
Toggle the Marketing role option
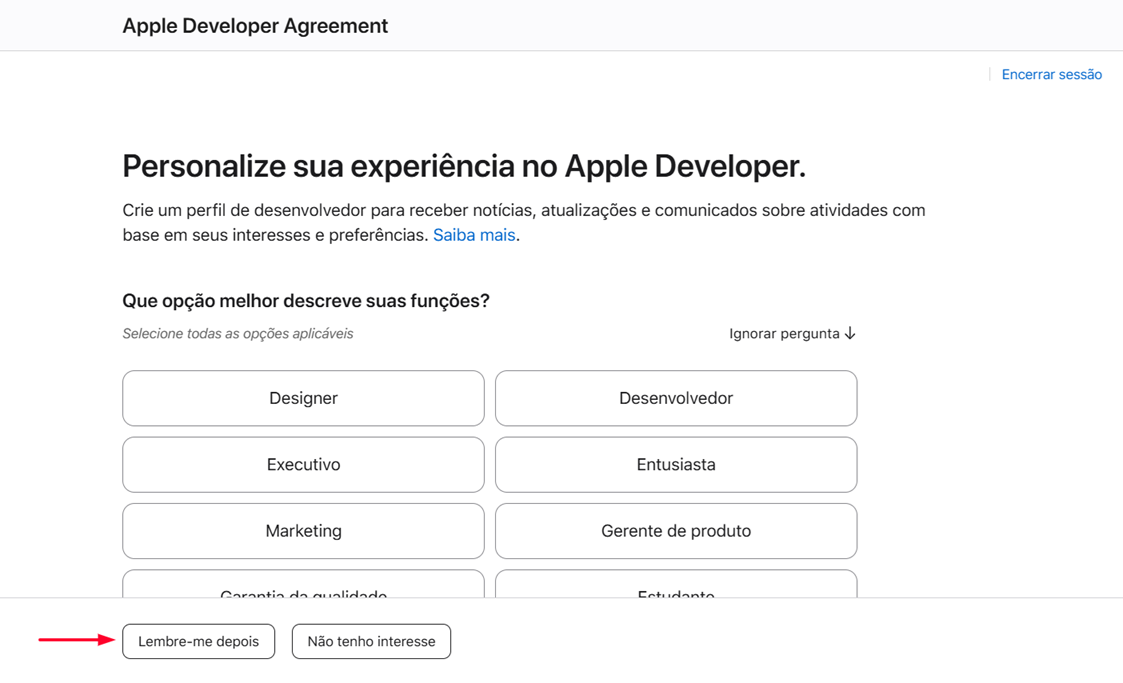303,531
